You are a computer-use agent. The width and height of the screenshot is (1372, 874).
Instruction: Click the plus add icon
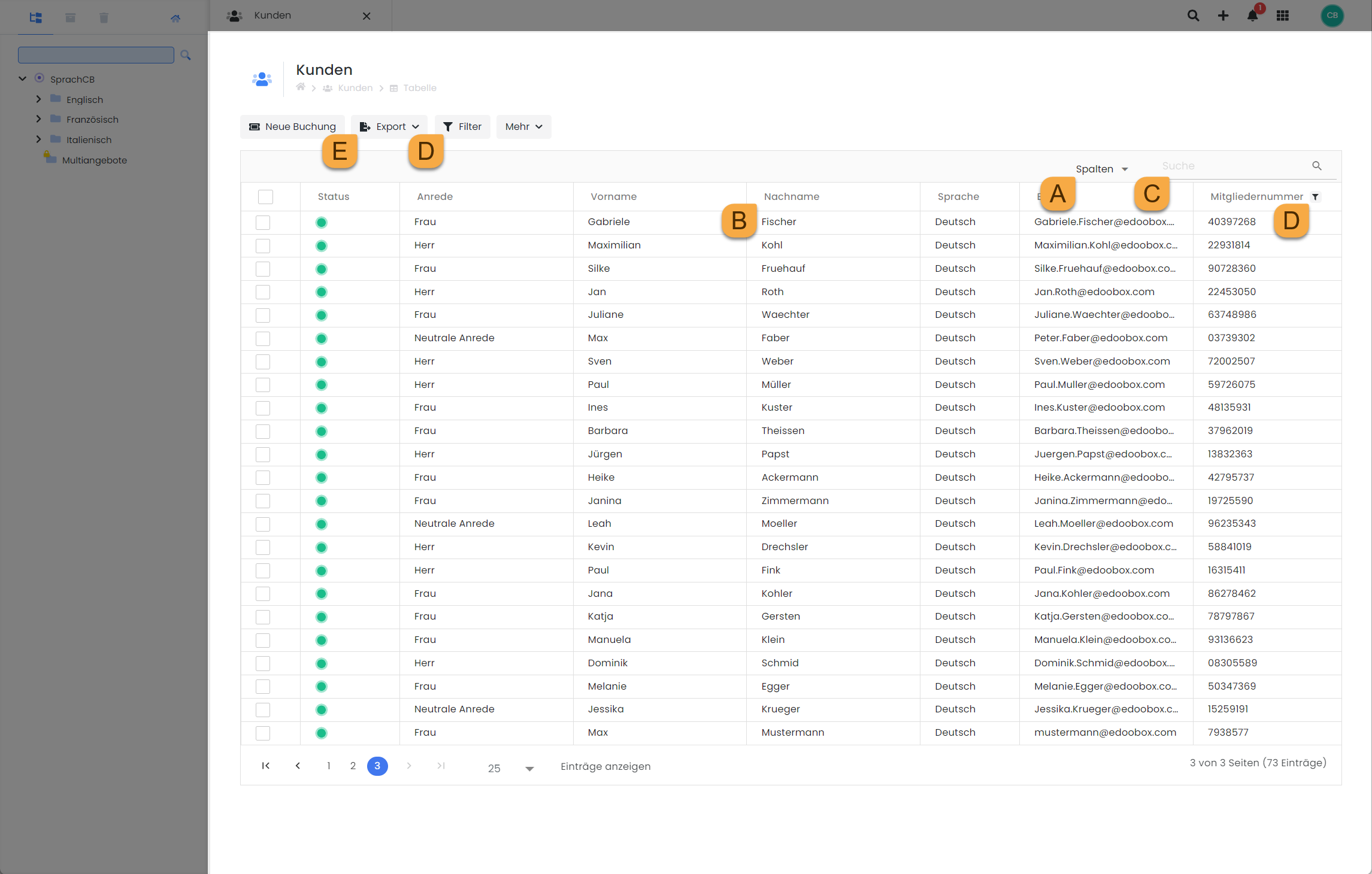click(1223, 16)
